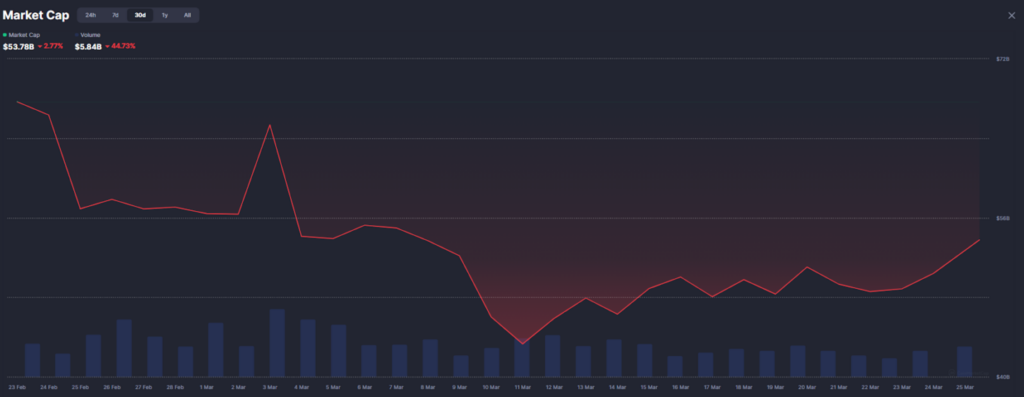Click the red down arrow beside 44.73%
The image size is (1024, 397).
(x=107, y=46)
